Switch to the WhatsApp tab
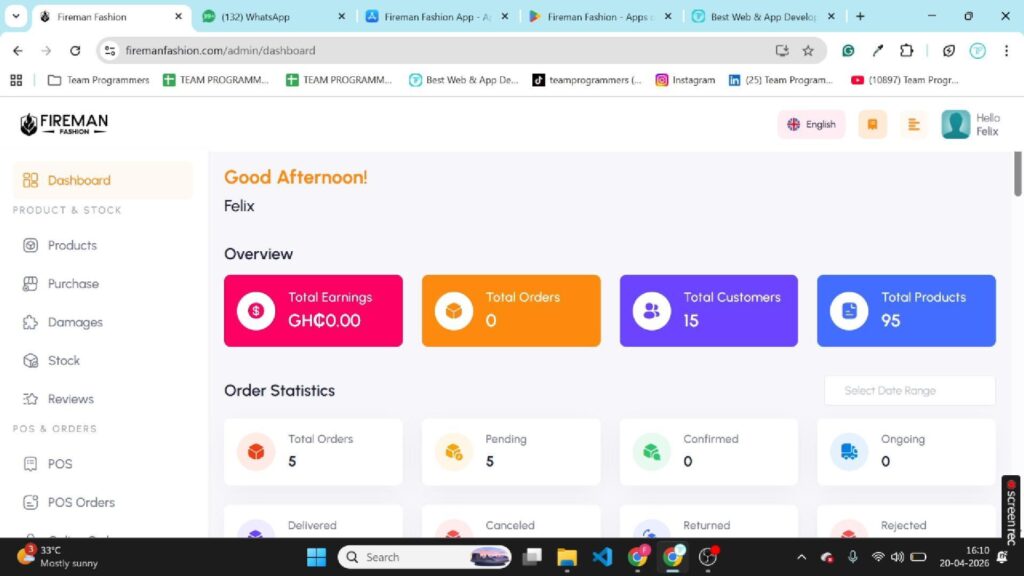 tap(274, 16)
